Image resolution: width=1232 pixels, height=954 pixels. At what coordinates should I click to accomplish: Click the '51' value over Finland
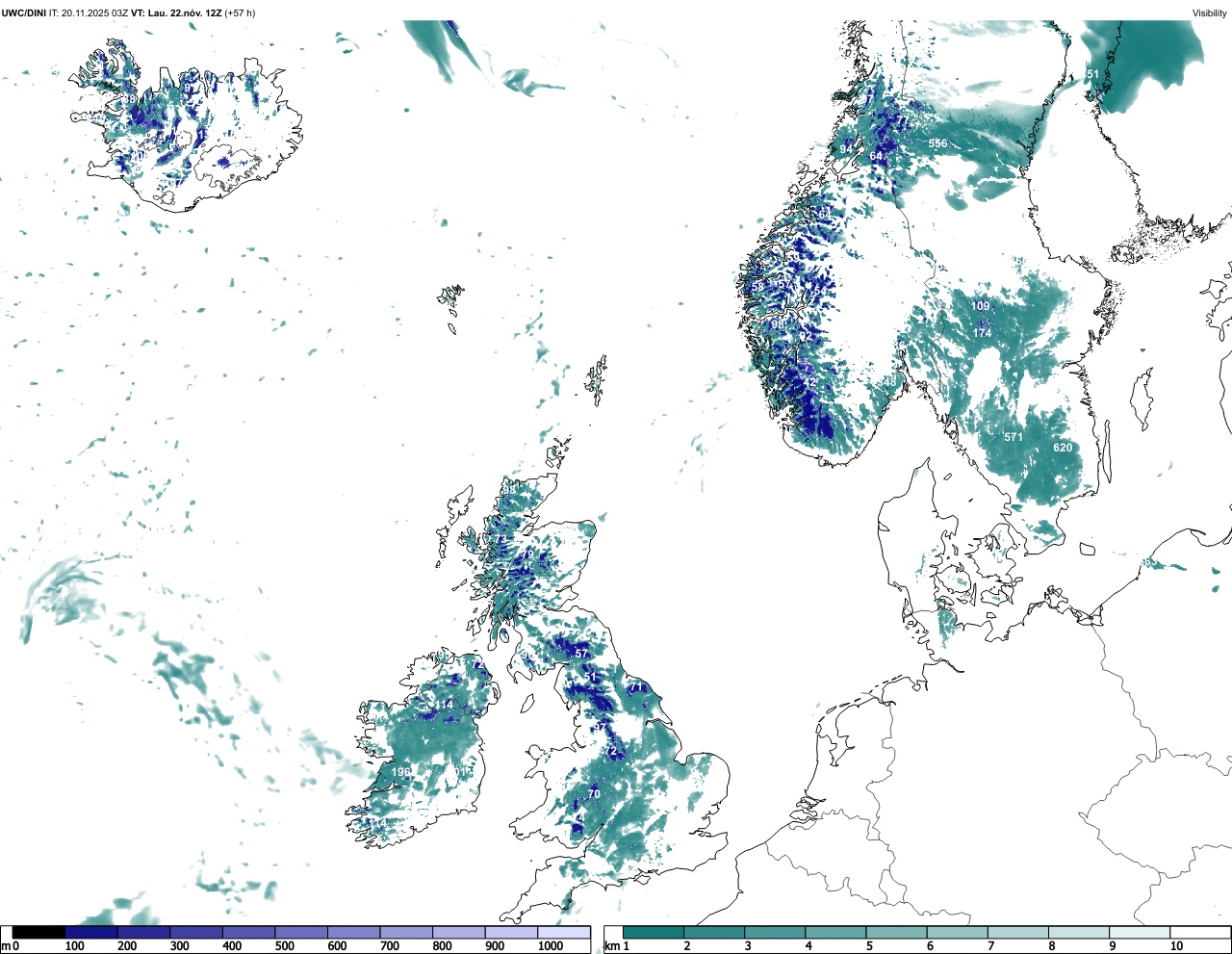(x=1092, y=74)
